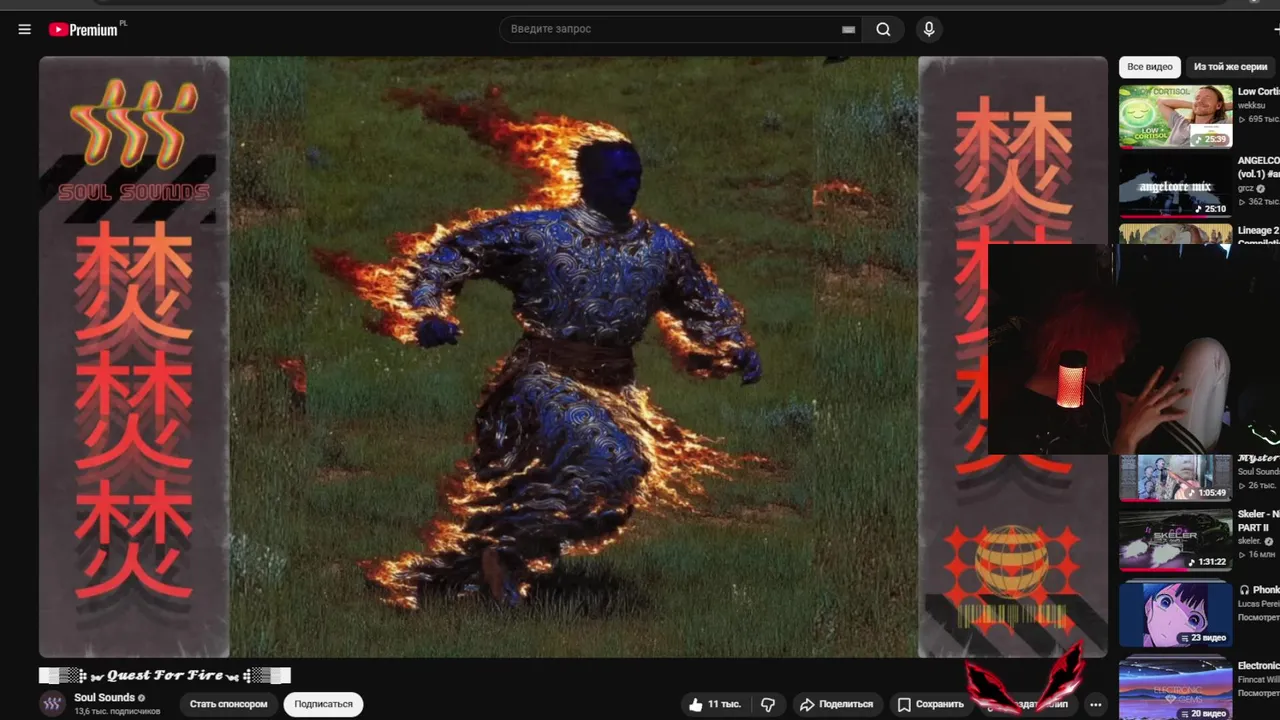This screenshot has height=720, width=1280.
Task: Click the 'wekksu' channel name
Action: point(1252,105)
